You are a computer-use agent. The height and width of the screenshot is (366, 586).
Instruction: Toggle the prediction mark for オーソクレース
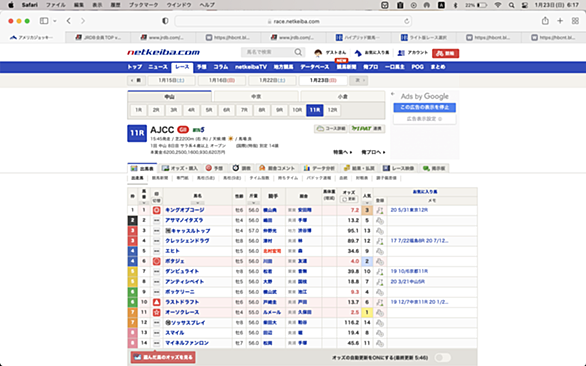156,313
